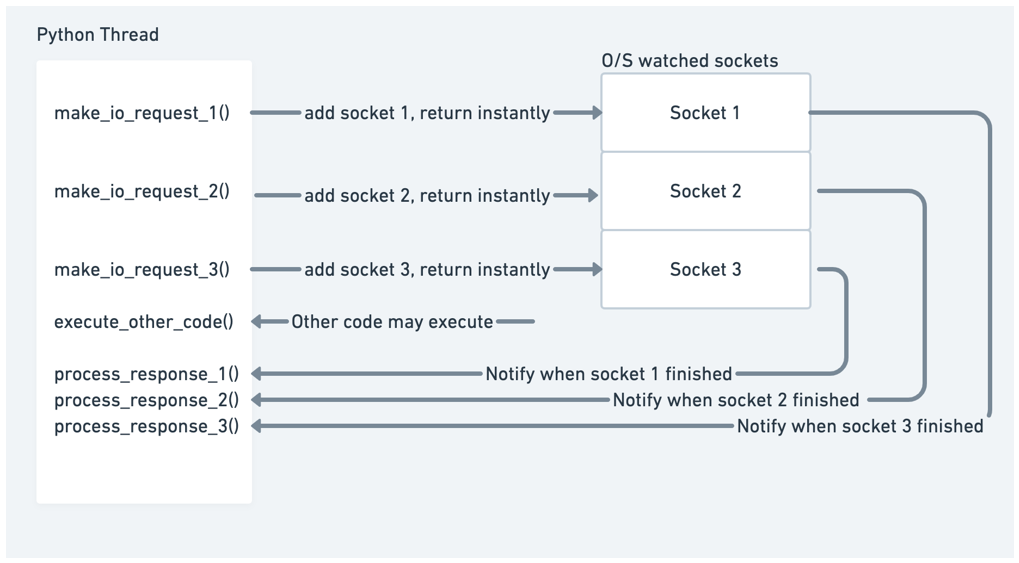Click the make_io_request_1() function label

pos(142,113)
